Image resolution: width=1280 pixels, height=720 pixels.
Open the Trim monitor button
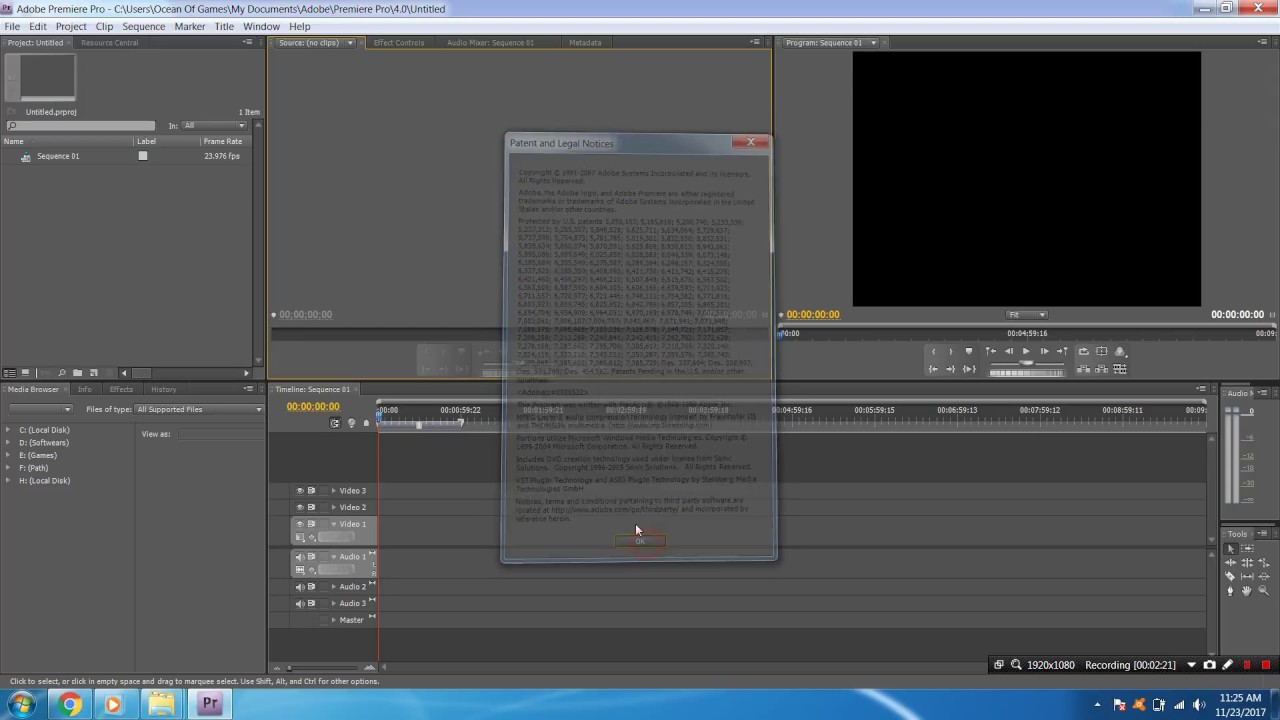(1120, 369)
